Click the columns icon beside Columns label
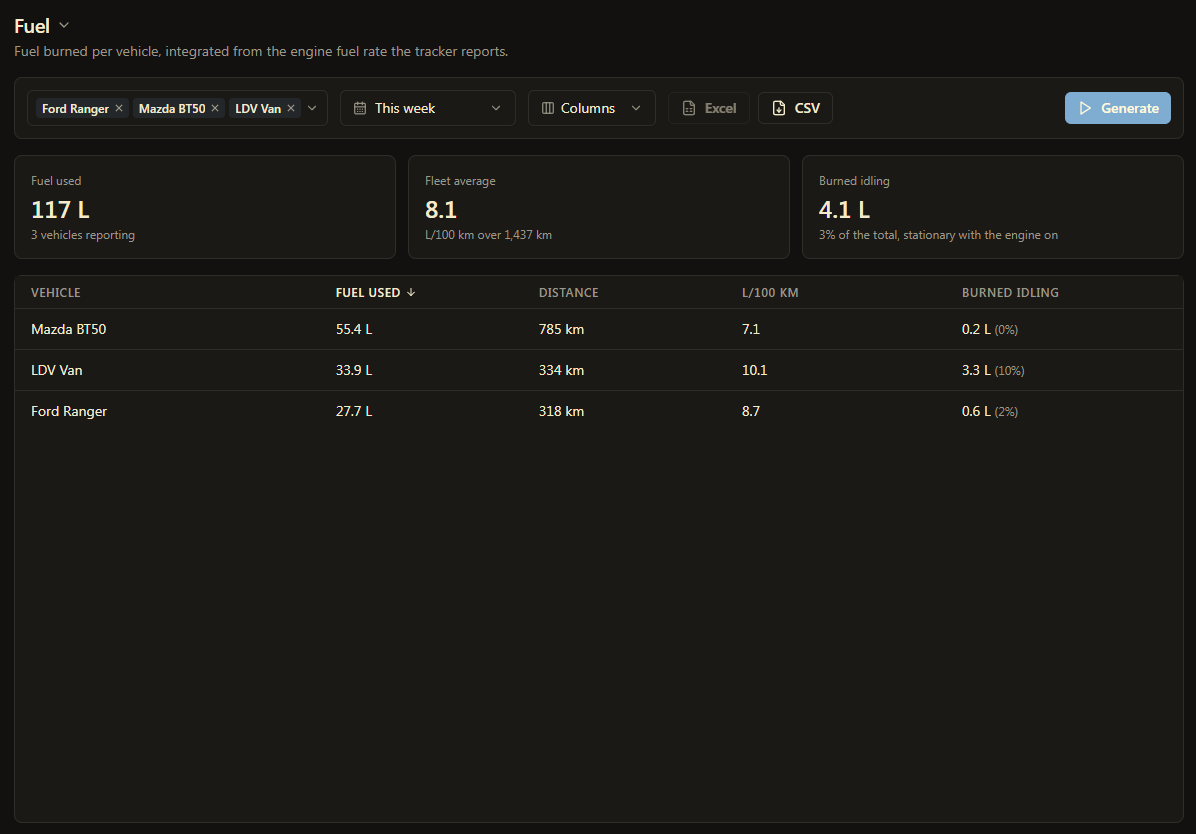 pyautogui.click(x=548, y=108)
